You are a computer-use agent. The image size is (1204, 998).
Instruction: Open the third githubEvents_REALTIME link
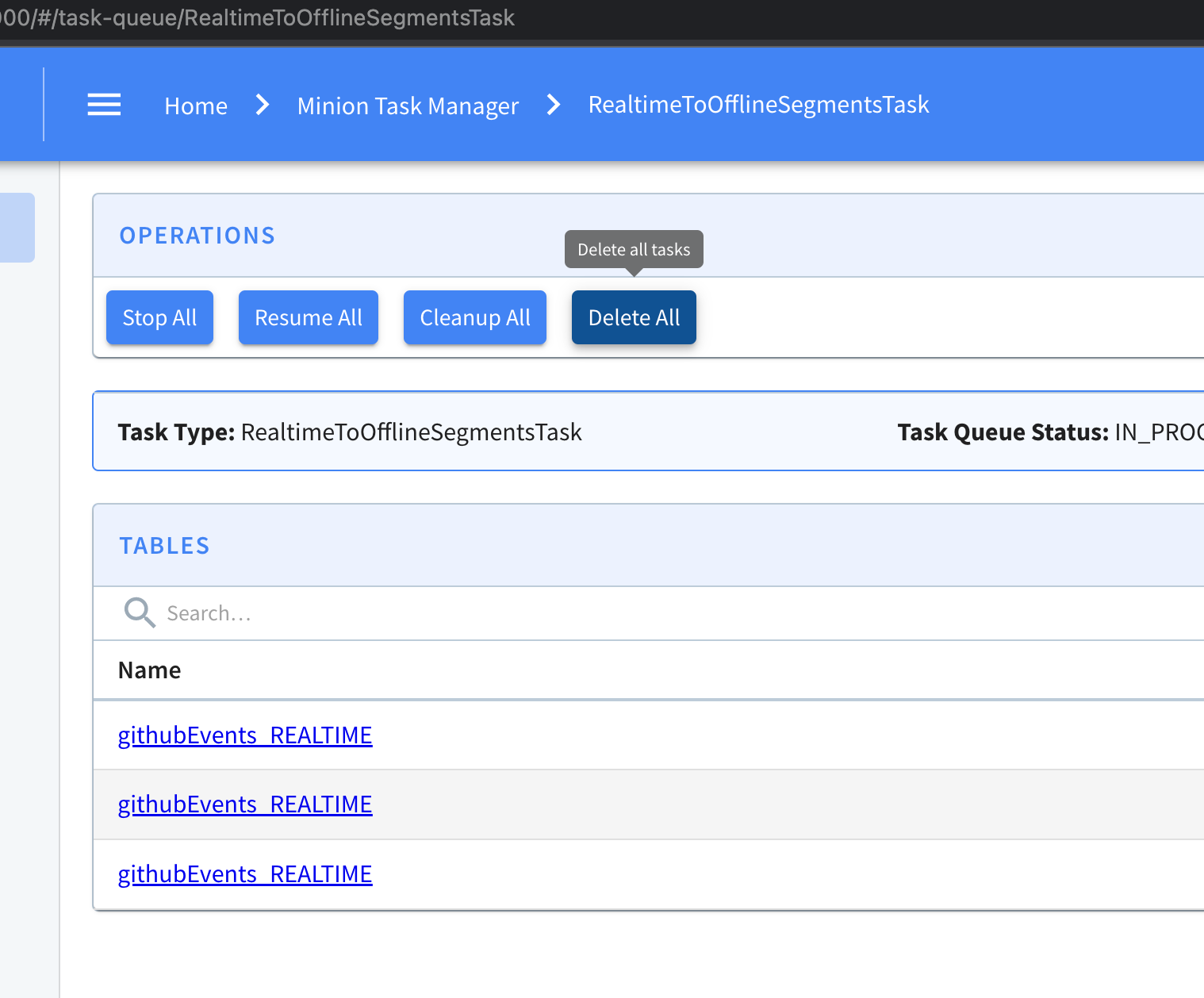[245, 874]
